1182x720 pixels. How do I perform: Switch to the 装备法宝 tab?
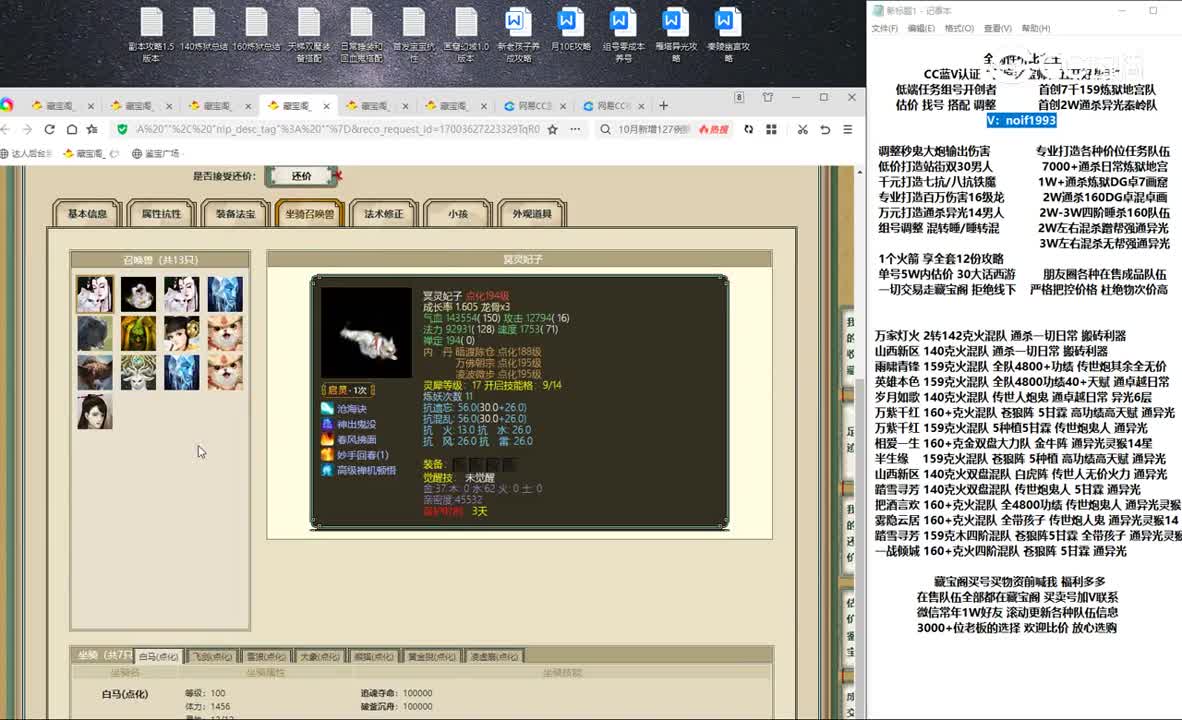coord(235,214)
